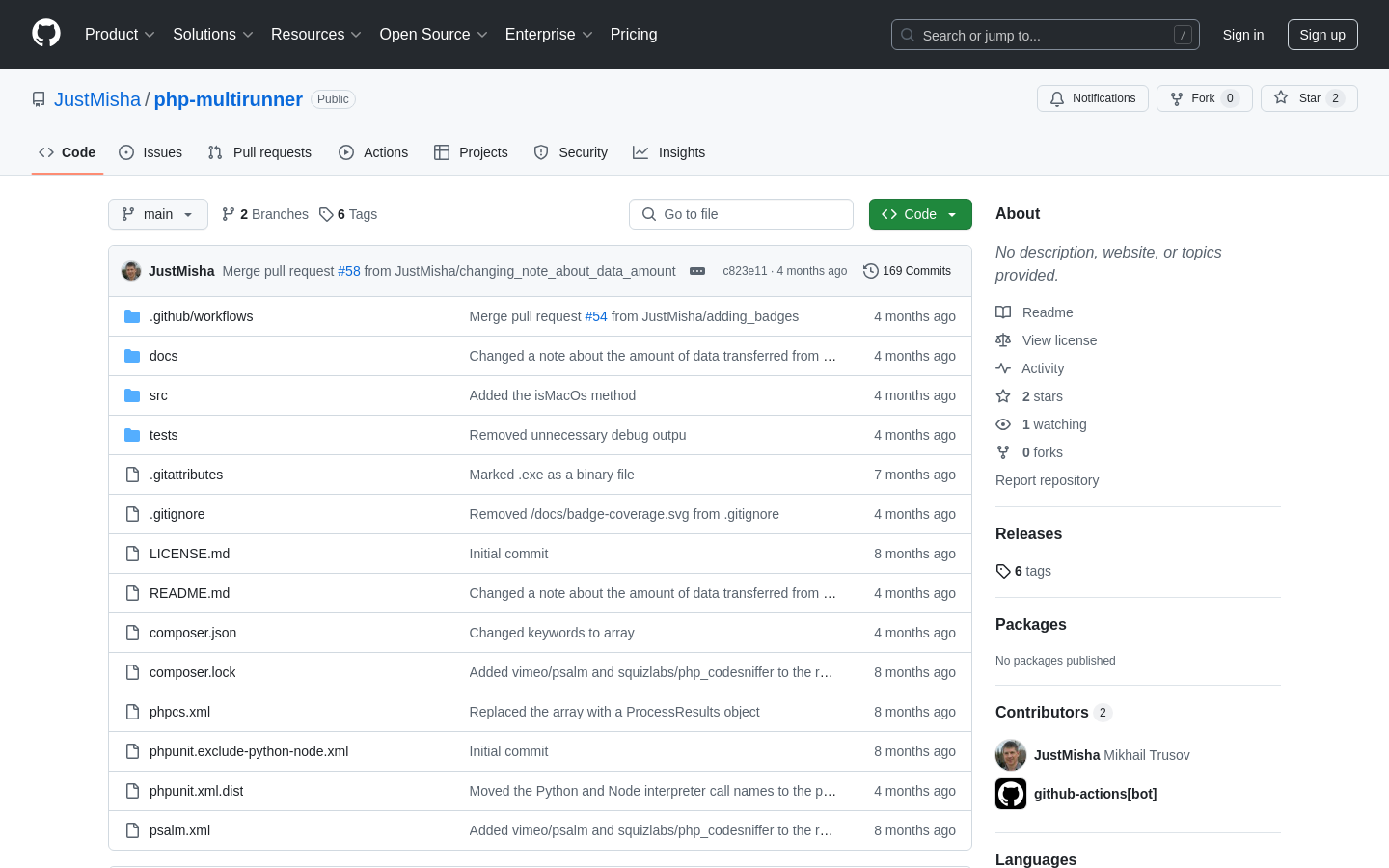The width and height of the screenshot is (1389, 868).
Task: Click the composer.json file icon
Action: (132, 633)
